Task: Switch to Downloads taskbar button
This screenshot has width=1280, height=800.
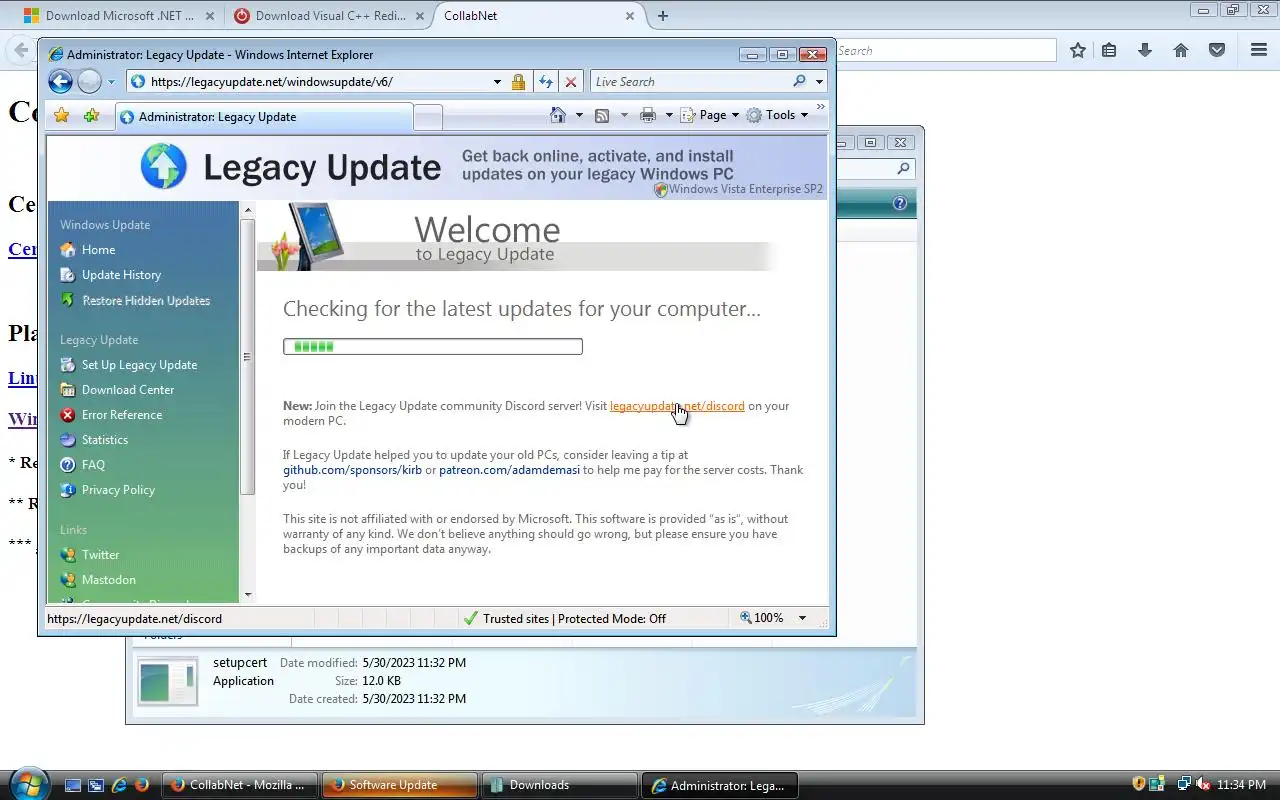Action: [558, 785]
